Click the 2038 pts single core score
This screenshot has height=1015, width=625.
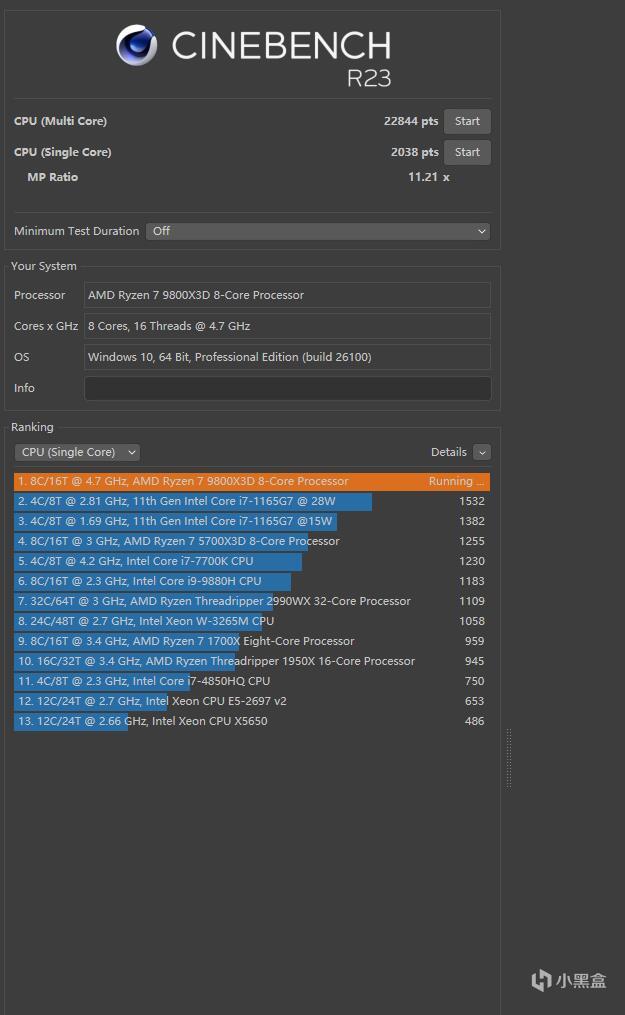click(x=415, y=152)
